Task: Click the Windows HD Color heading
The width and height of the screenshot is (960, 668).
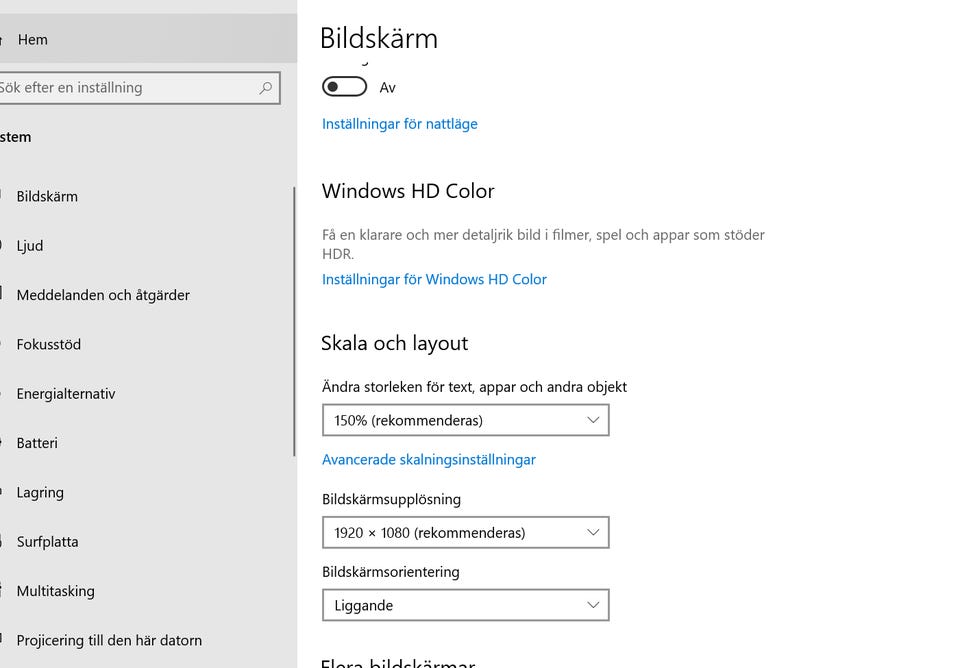Action: coord(408,191)
